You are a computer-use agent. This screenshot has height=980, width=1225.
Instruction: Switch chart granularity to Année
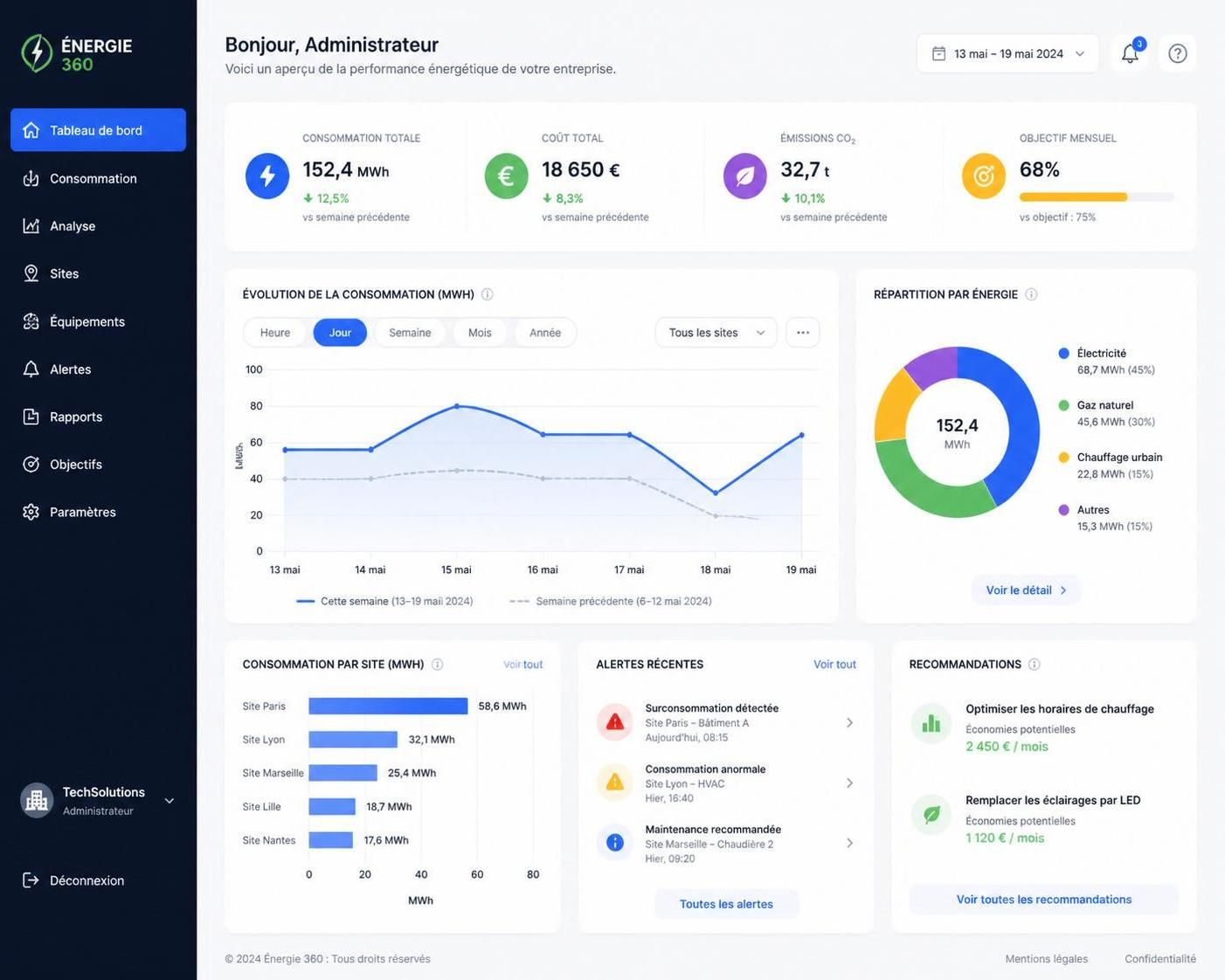pyautogui.click(x=545, y=333)
